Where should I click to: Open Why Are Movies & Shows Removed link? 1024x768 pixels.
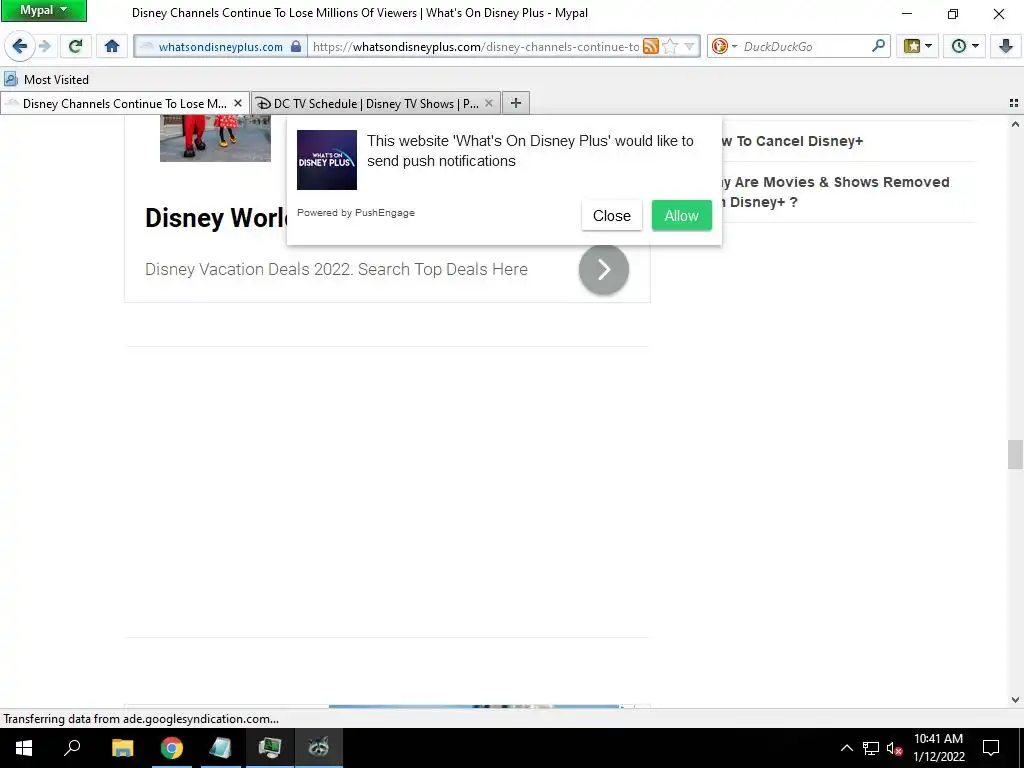click(x=836, y=192)
